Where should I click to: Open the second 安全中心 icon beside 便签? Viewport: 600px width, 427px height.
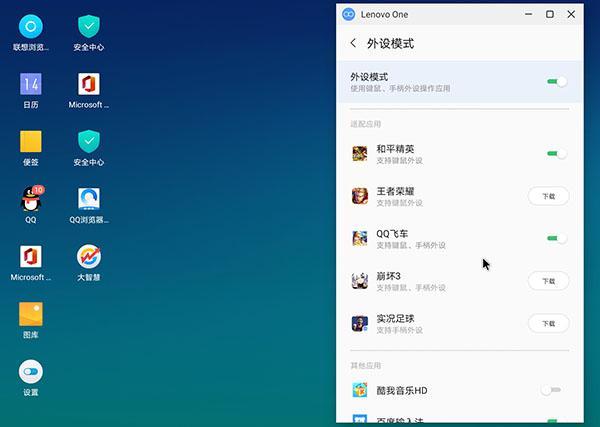click(89, 141)
